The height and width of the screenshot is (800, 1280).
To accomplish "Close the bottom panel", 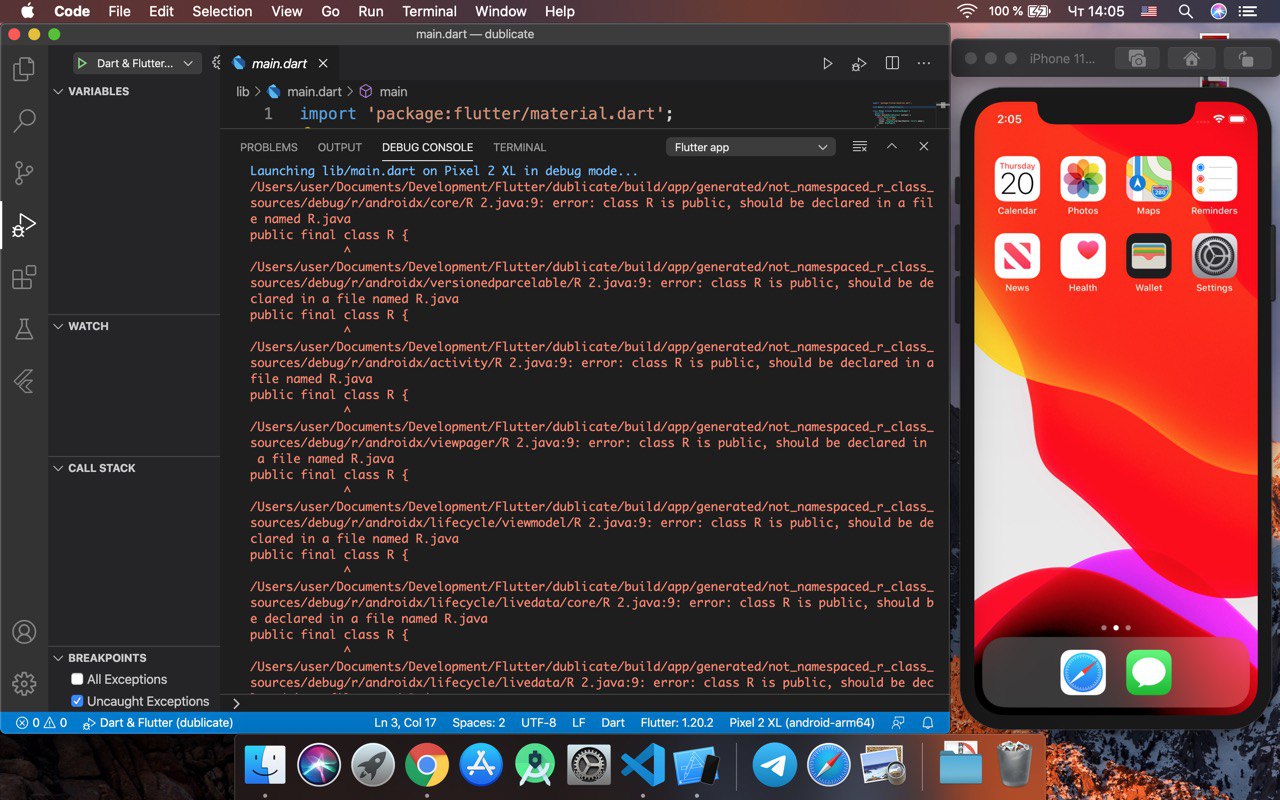I will (924, 147).
